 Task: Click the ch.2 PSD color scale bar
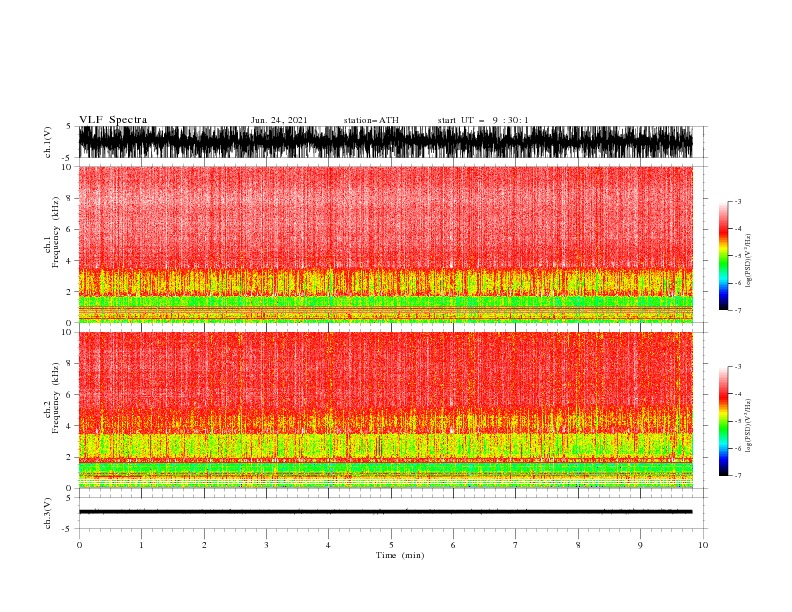pos(723,421)
